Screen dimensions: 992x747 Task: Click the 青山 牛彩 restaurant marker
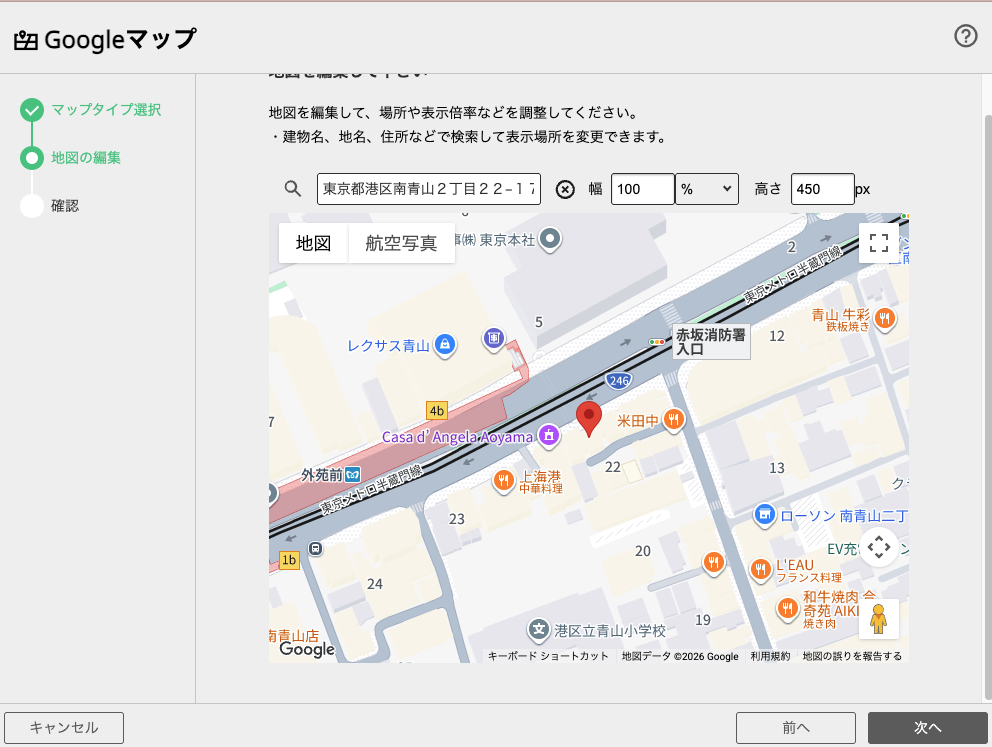click(x=885, y=319)
